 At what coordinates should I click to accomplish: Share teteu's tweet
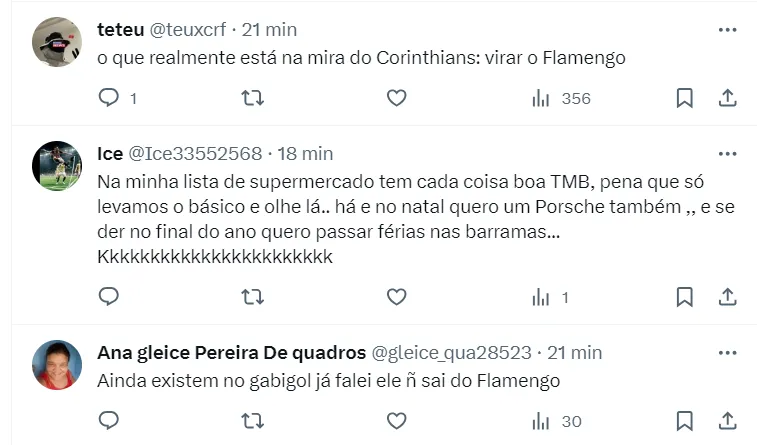tap(728, 98)
